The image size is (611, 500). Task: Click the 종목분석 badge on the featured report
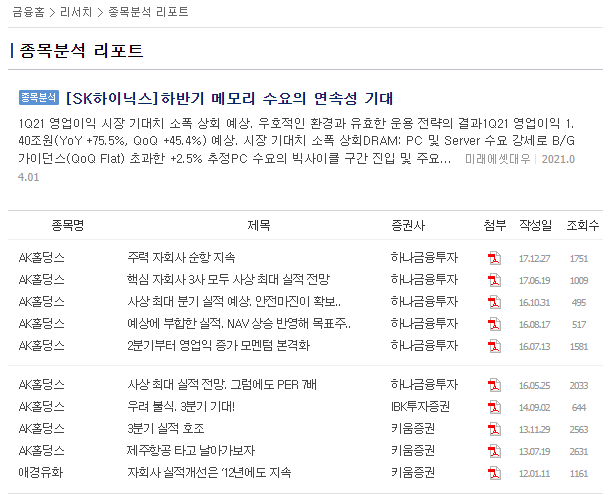click(39, 97)
